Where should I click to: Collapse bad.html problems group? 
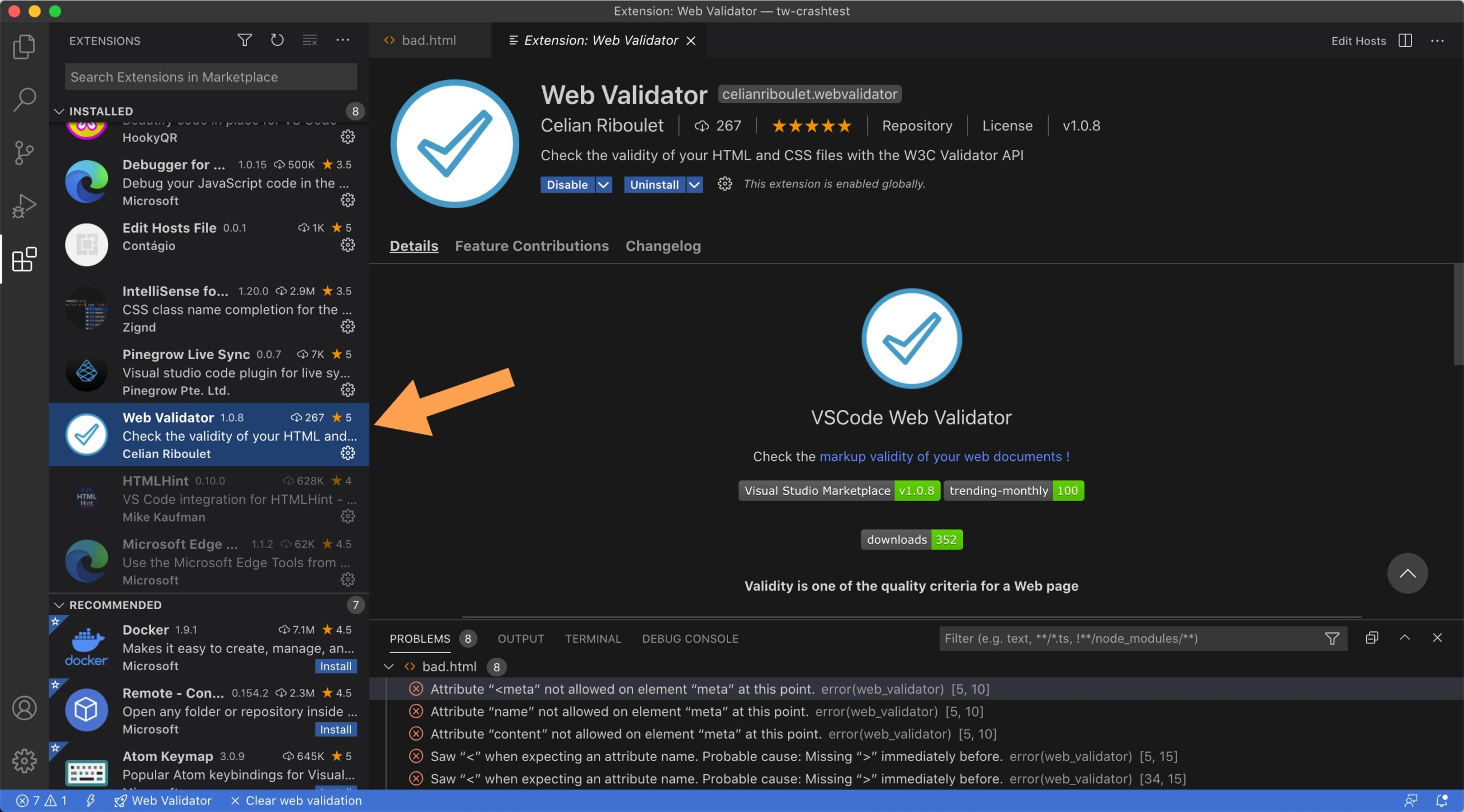point(389,667)
